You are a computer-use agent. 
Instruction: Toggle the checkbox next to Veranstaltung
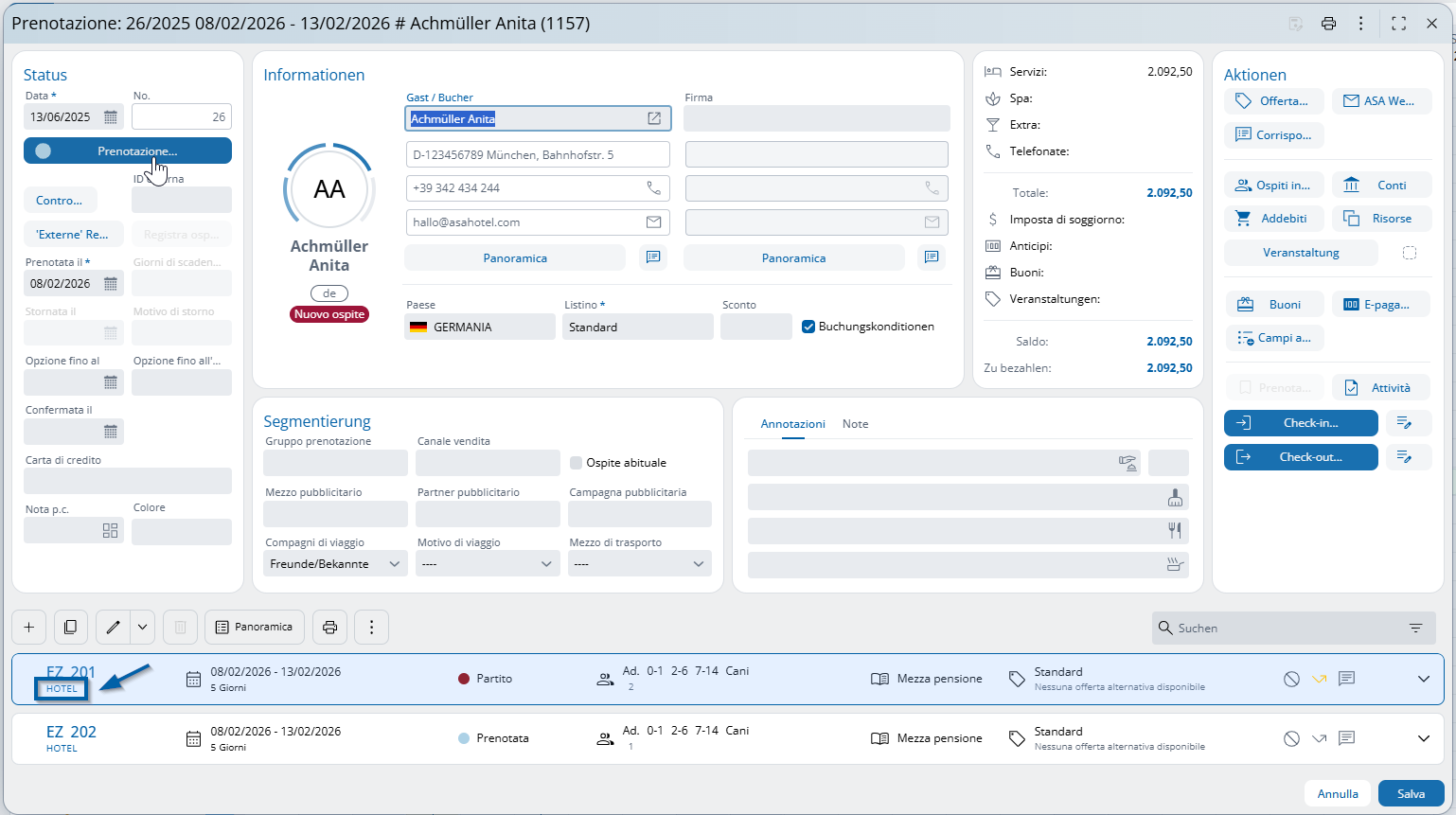point(1409,253)
